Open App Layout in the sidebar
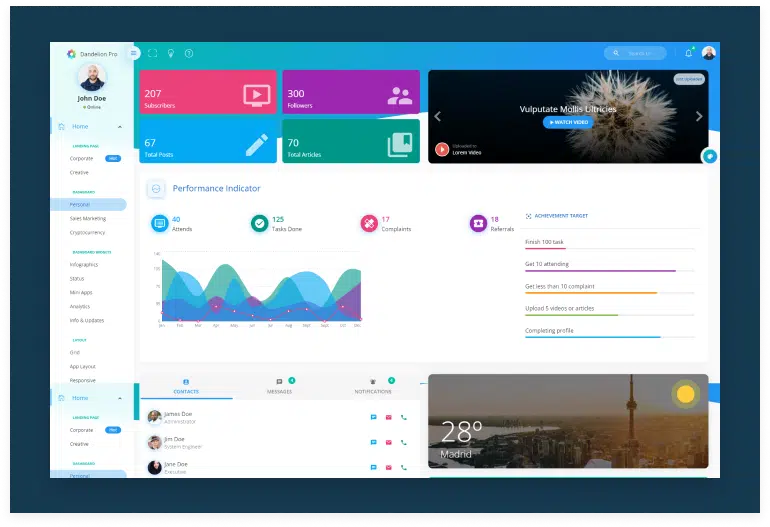Screen dimensions: 770x527 82,366
